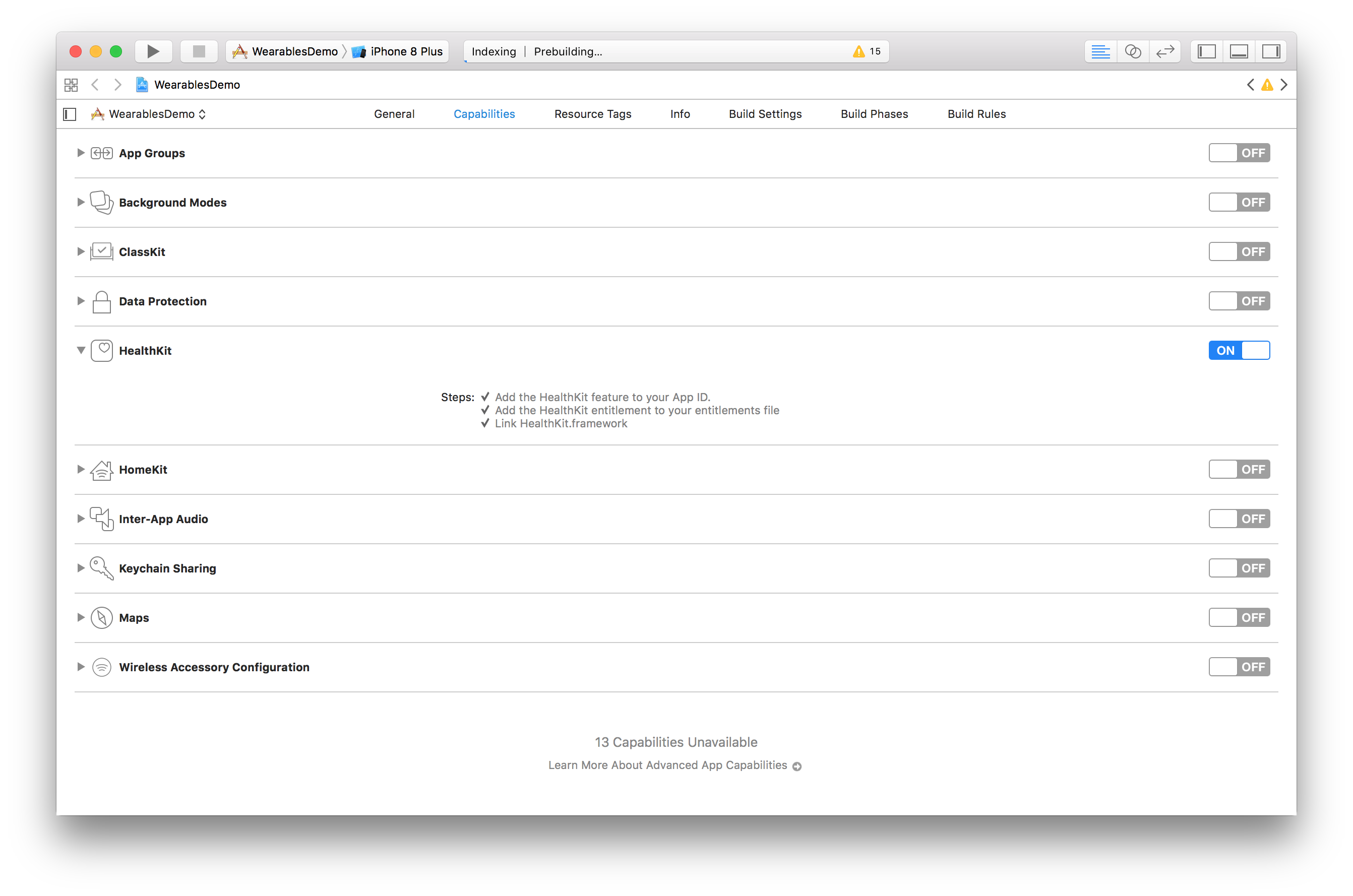
Task: Click the Keychain Sharing key icon
Action: [101, 568]
